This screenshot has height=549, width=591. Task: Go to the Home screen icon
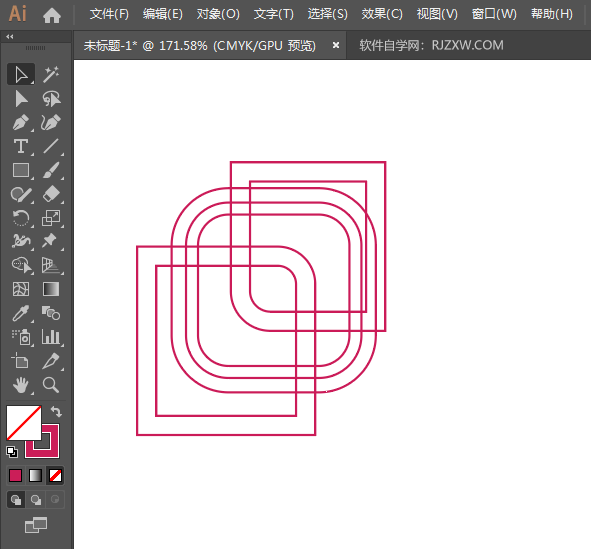[x=52, y=15]
